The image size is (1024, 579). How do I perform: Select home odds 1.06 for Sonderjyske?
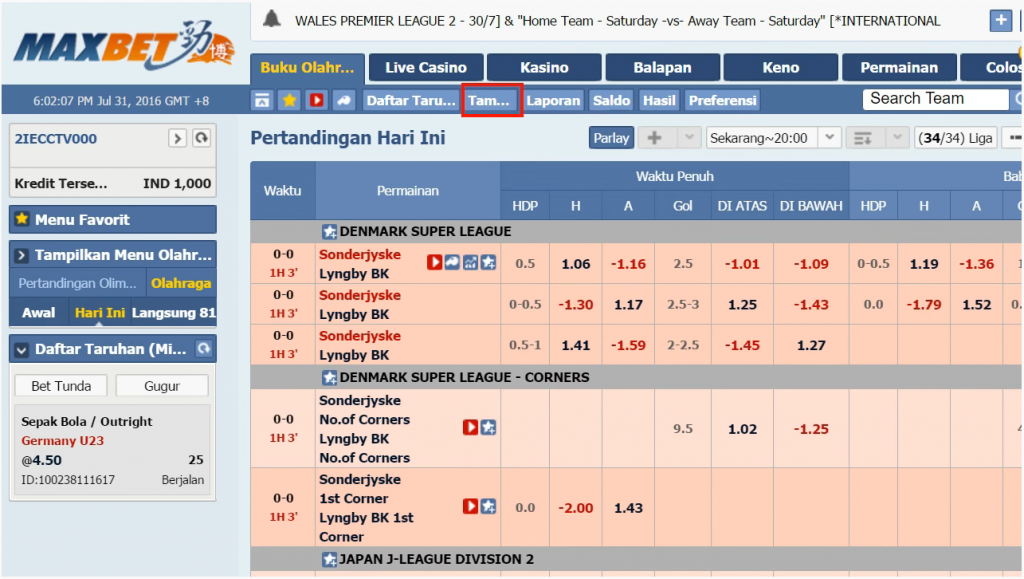575,264
